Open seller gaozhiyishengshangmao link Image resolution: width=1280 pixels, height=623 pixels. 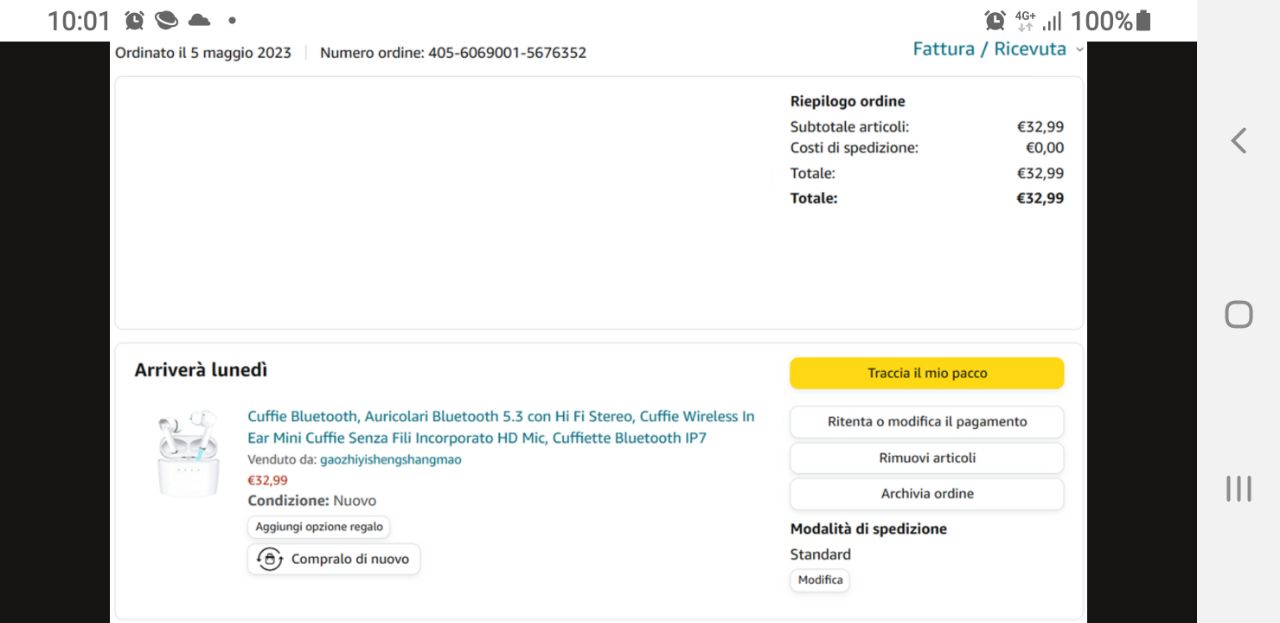coord(390,460)
